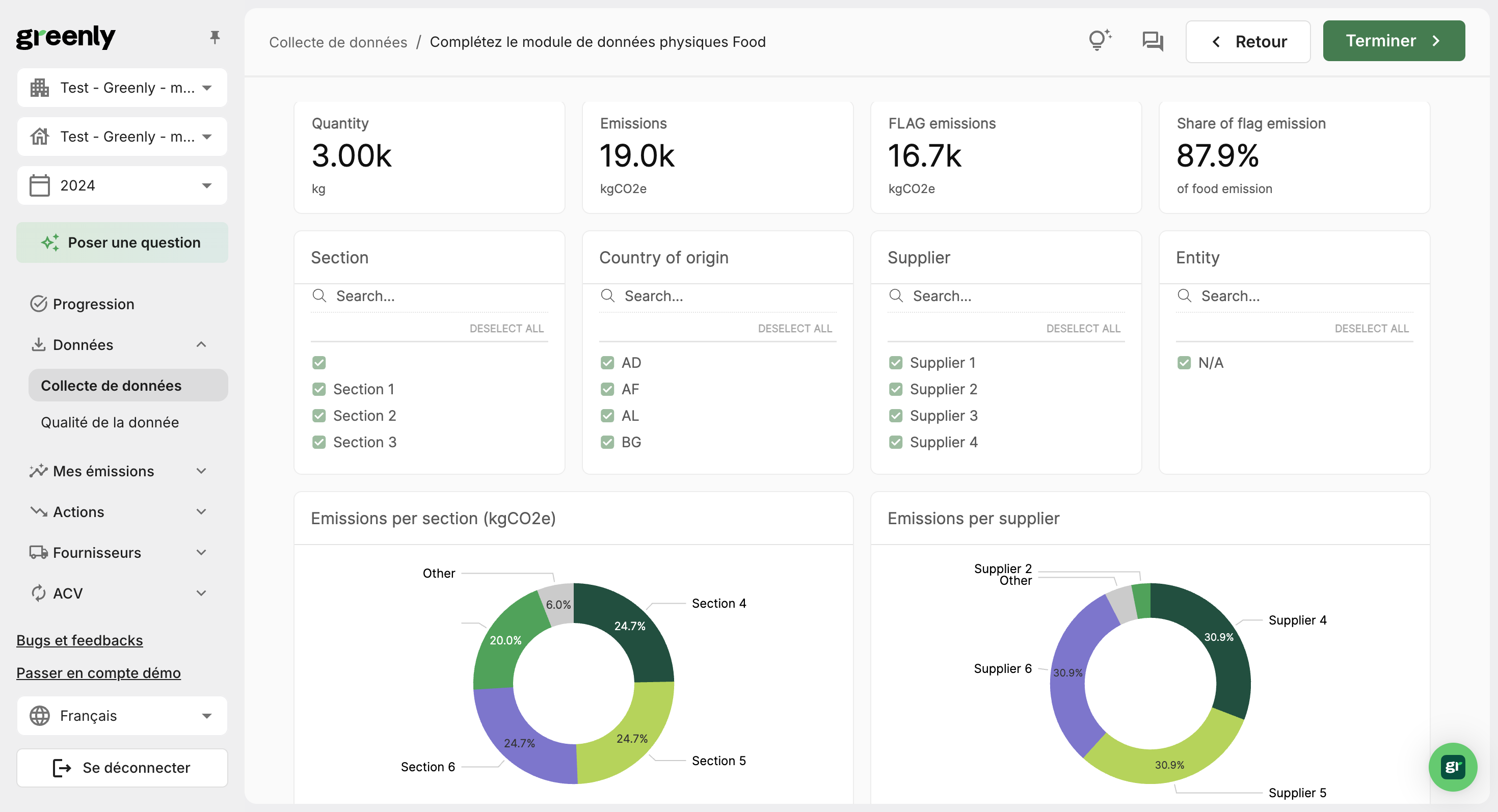Click the Greenly logo

[66, 37]
